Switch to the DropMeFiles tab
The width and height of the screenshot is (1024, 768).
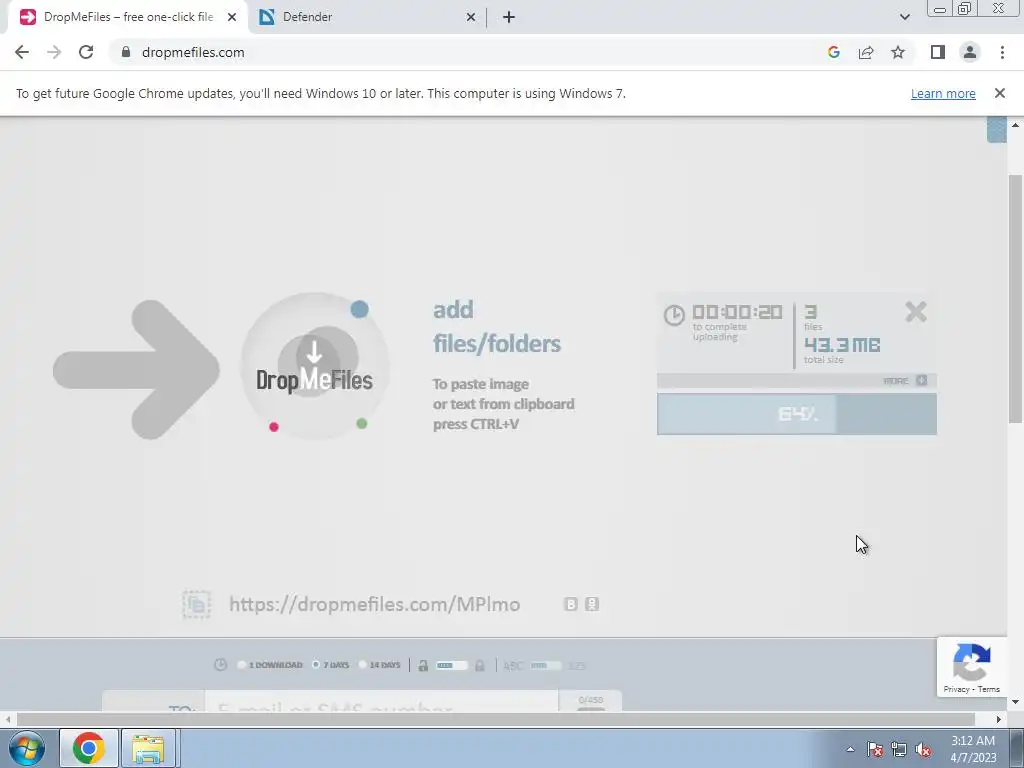click(127, 17)
